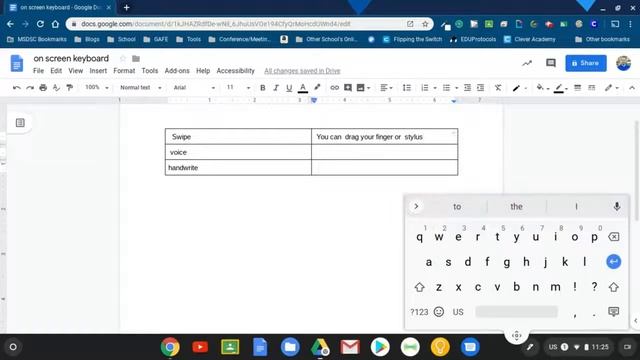
Task: Choose the 'to' word suggestion
Action: point(457,207)
